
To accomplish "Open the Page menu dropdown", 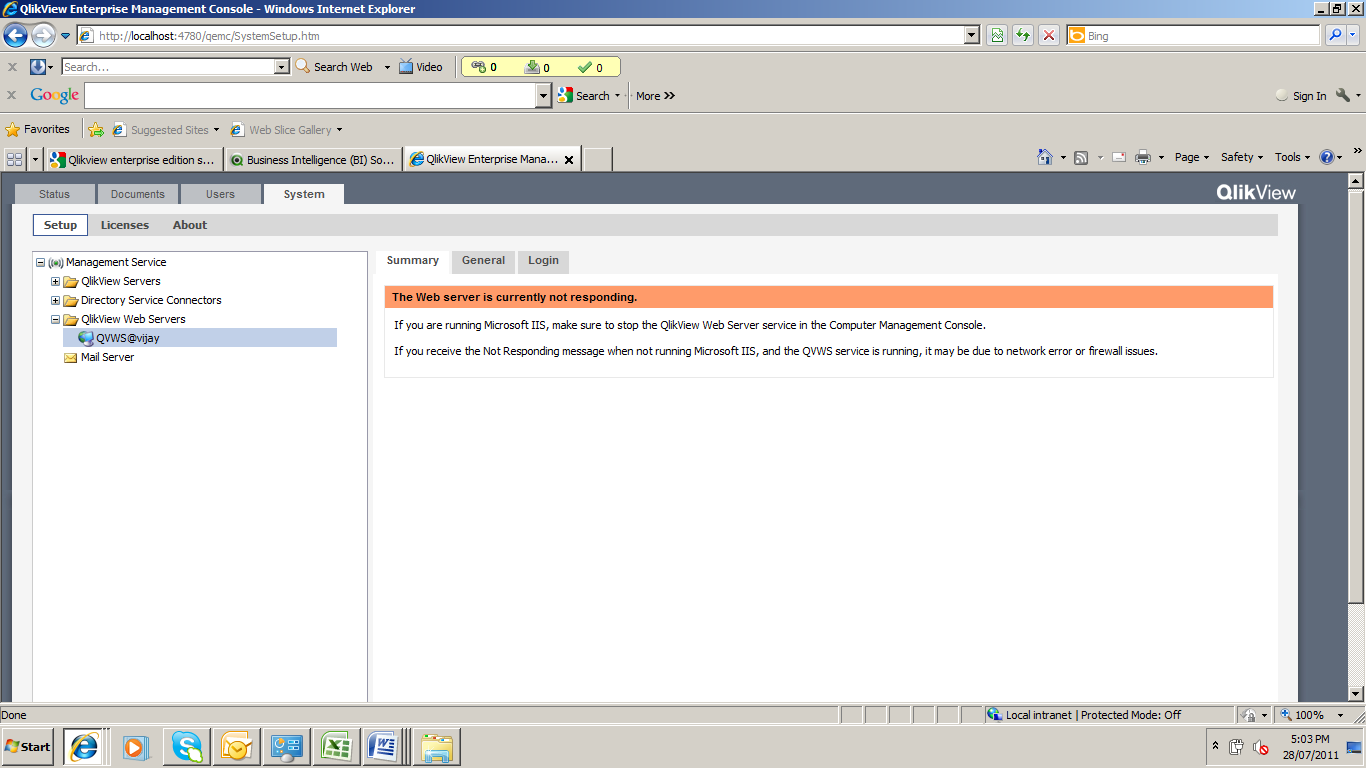I will [1192, 157].
